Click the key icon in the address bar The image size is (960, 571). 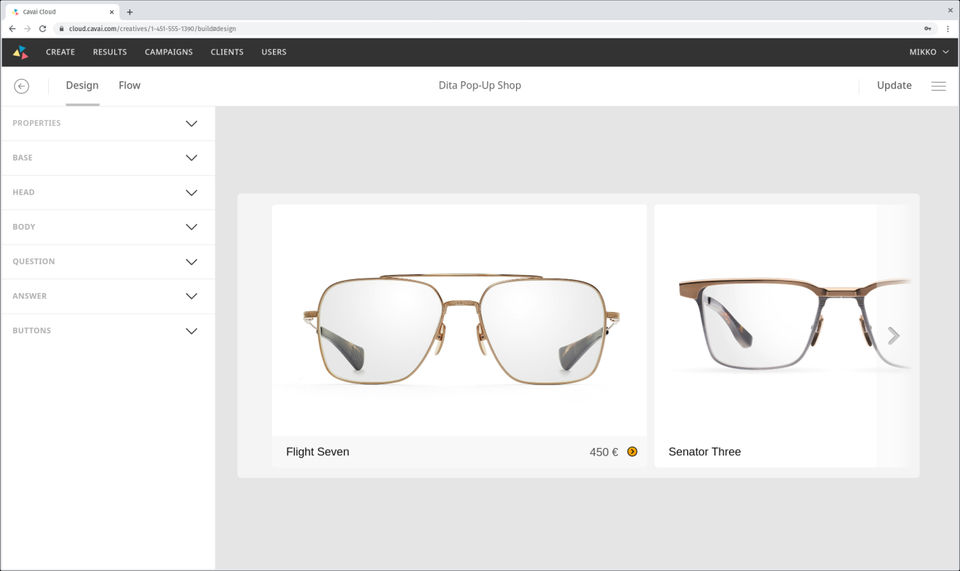[928, 28]
